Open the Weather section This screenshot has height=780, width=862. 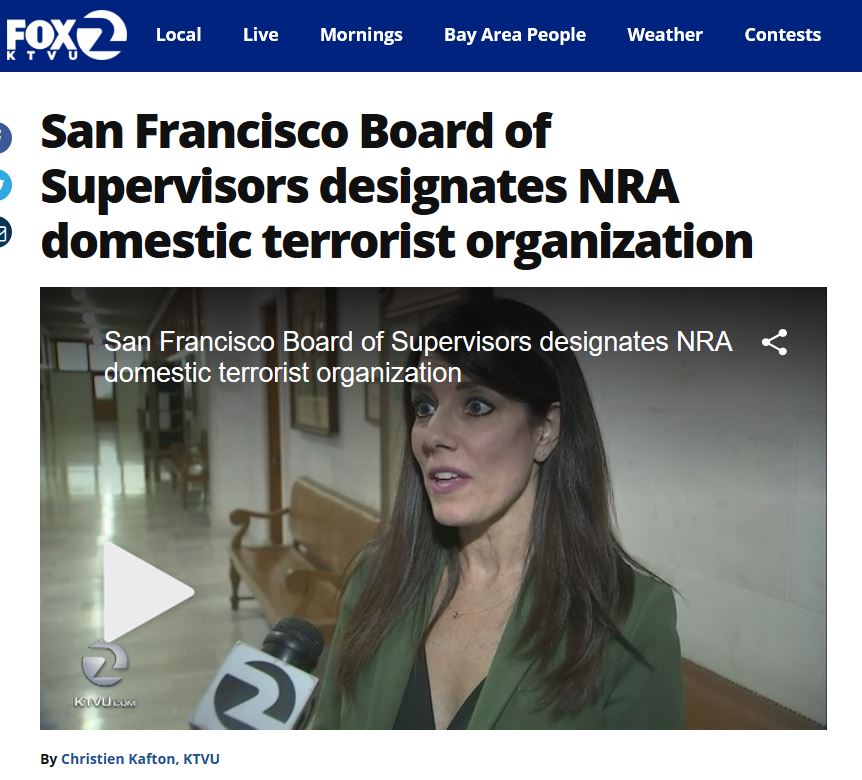pyautogui.click(x=665, y=35)
